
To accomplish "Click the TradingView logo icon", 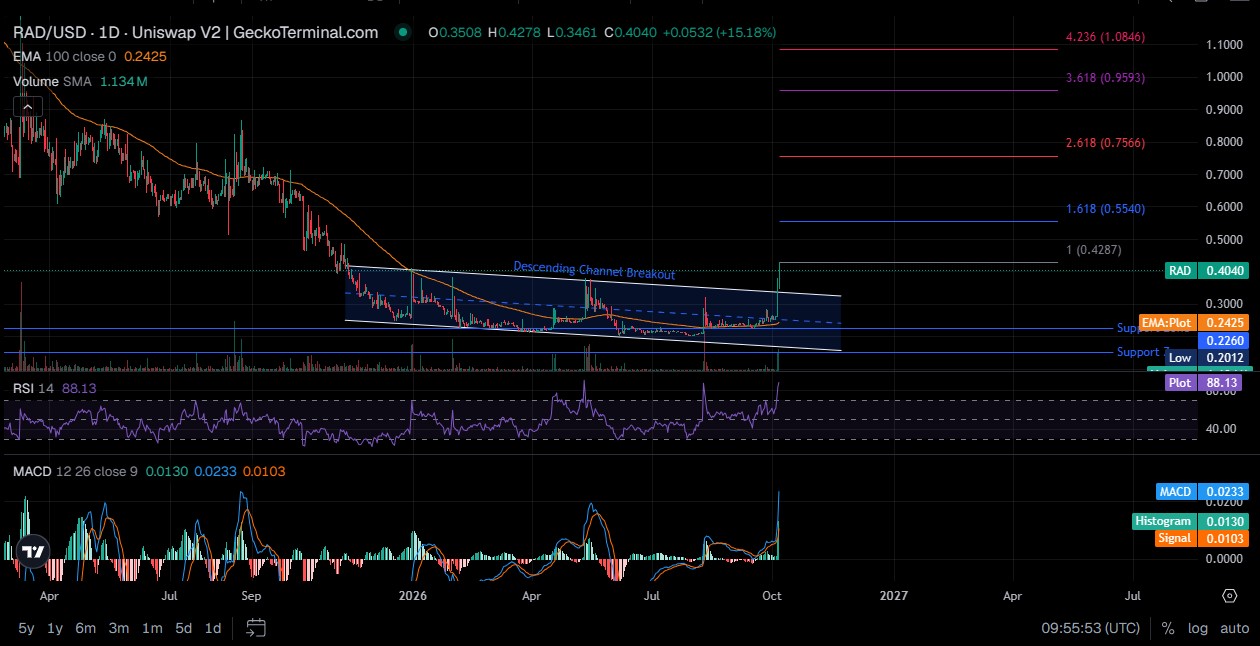I will point(34,551).
